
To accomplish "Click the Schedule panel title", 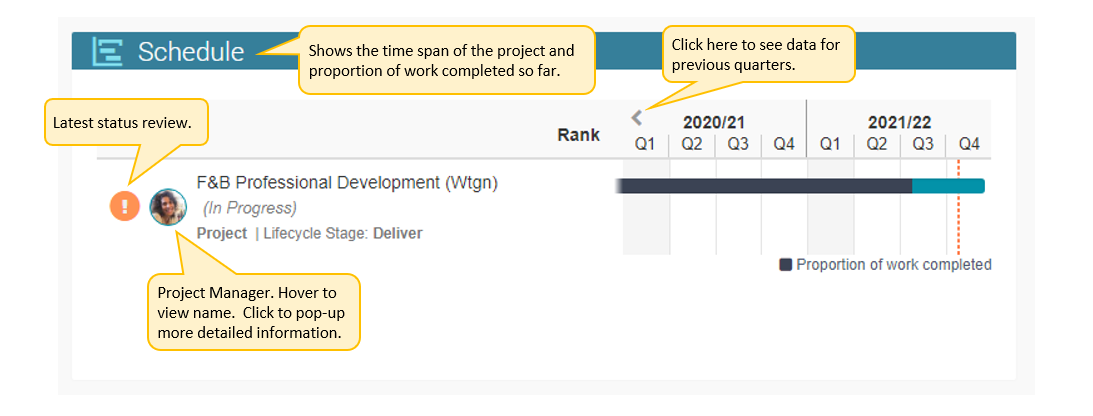I will 191,52.
